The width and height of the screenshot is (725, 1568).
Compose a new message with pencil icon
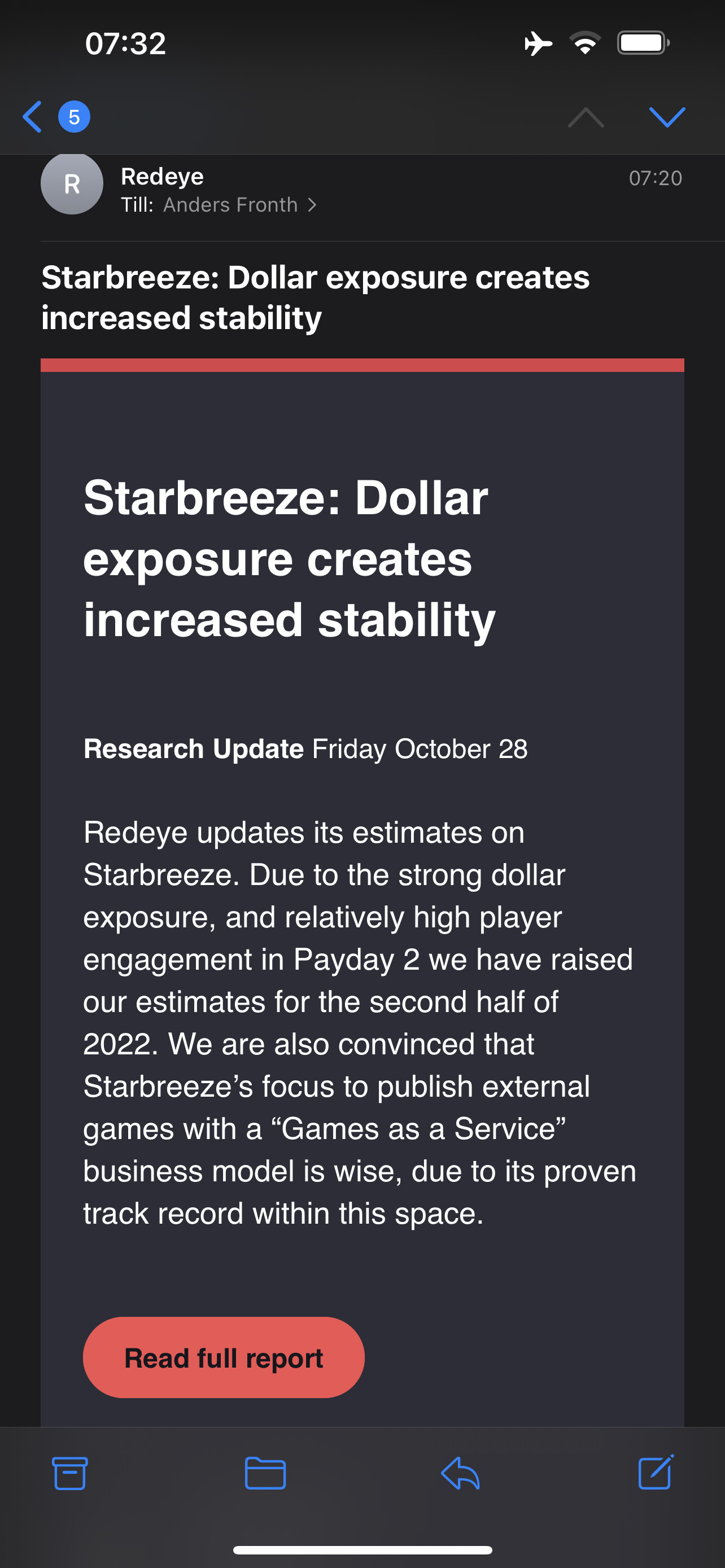tap(656, 1472)
